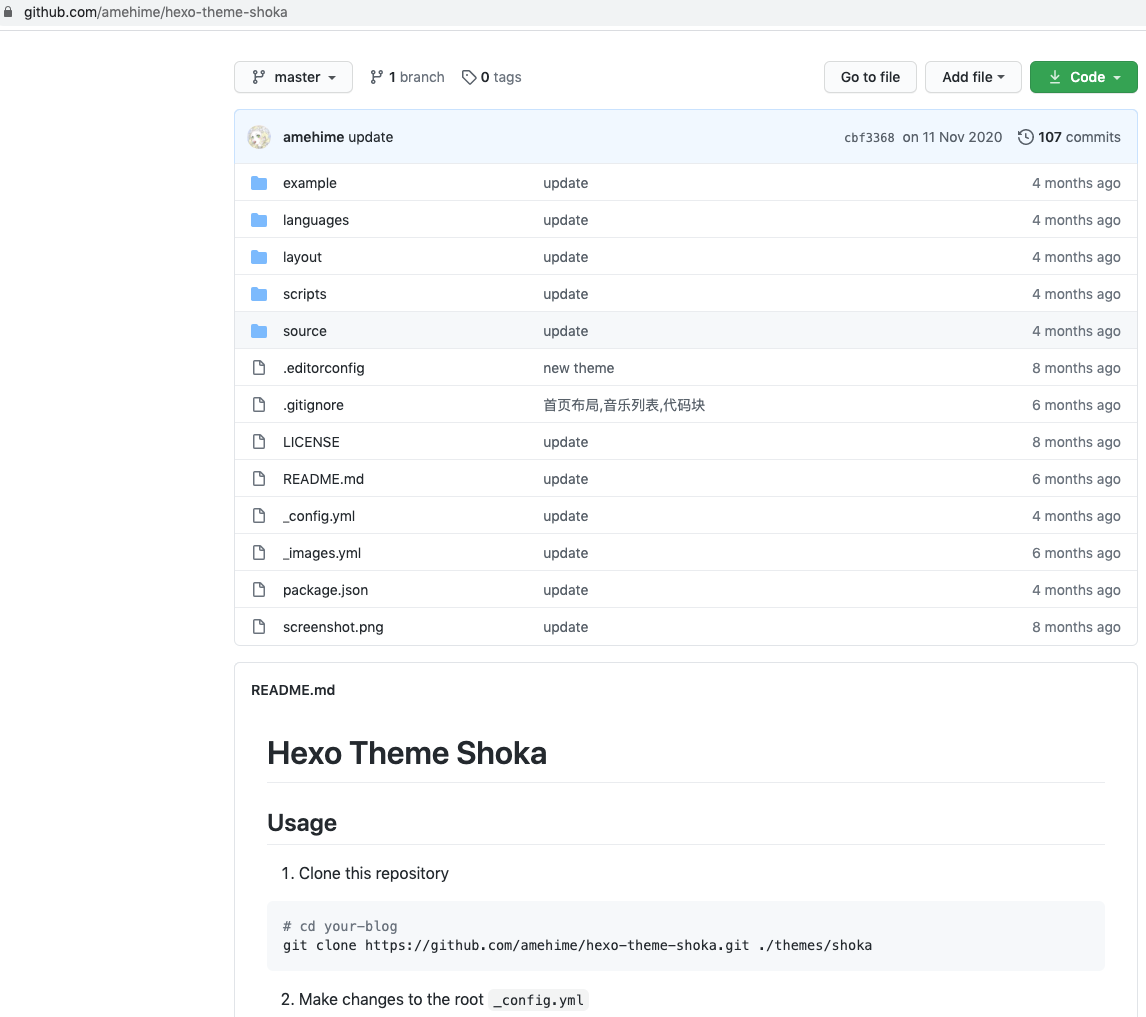Open the screenshot.png file

[x=333, y=627]
